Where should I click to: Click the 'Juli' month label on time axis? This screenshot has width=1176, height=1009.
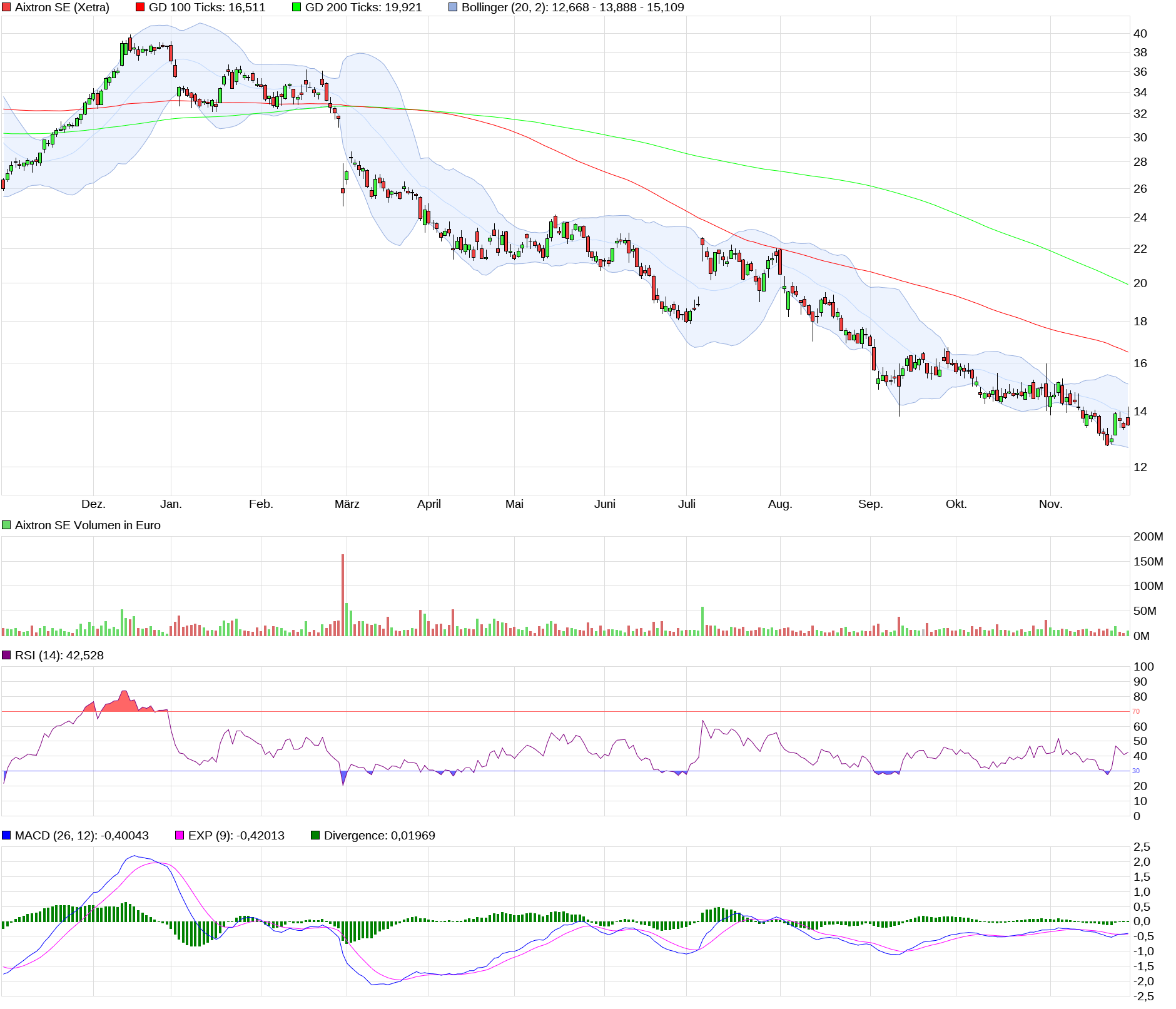pyautogui.click(x=687, y=504)
